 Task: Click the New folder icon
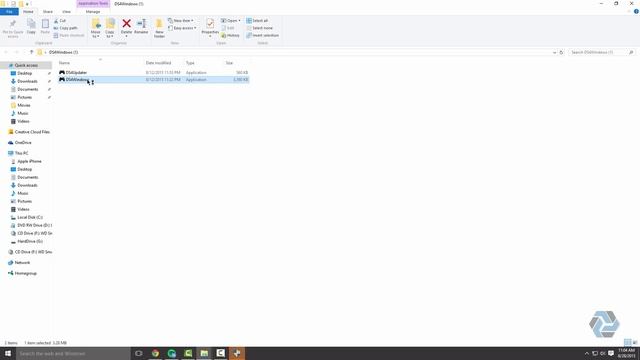click(x=159, y=24)
